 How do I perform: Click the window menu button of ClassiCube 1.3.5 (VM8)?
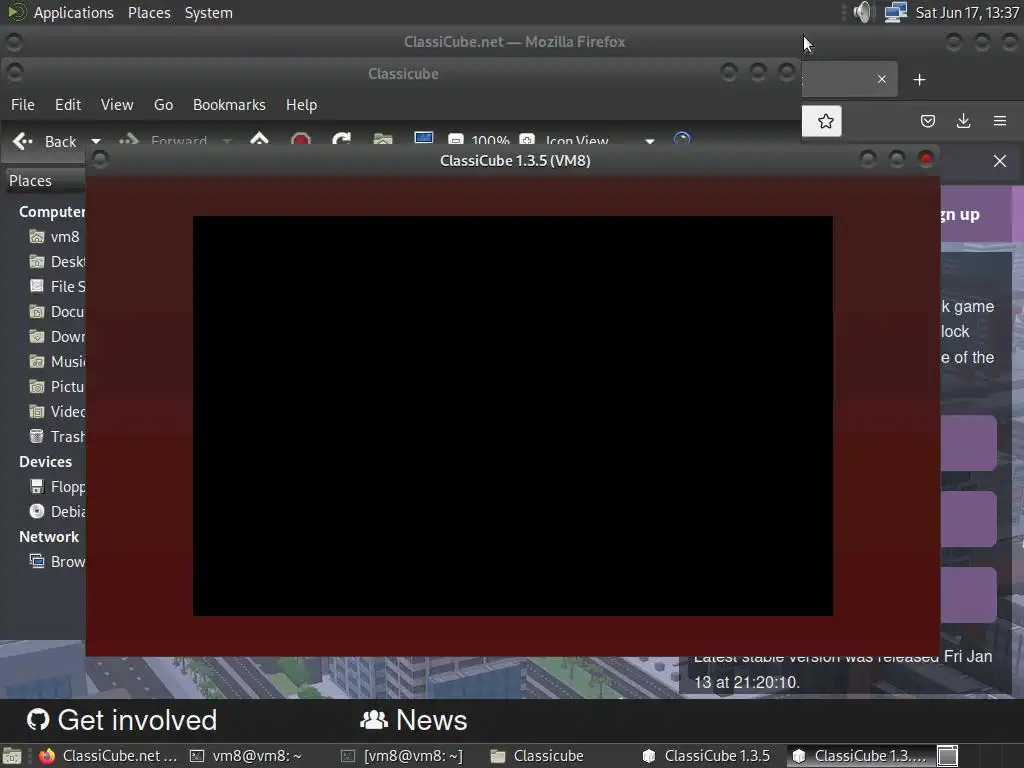coord(100,159)
